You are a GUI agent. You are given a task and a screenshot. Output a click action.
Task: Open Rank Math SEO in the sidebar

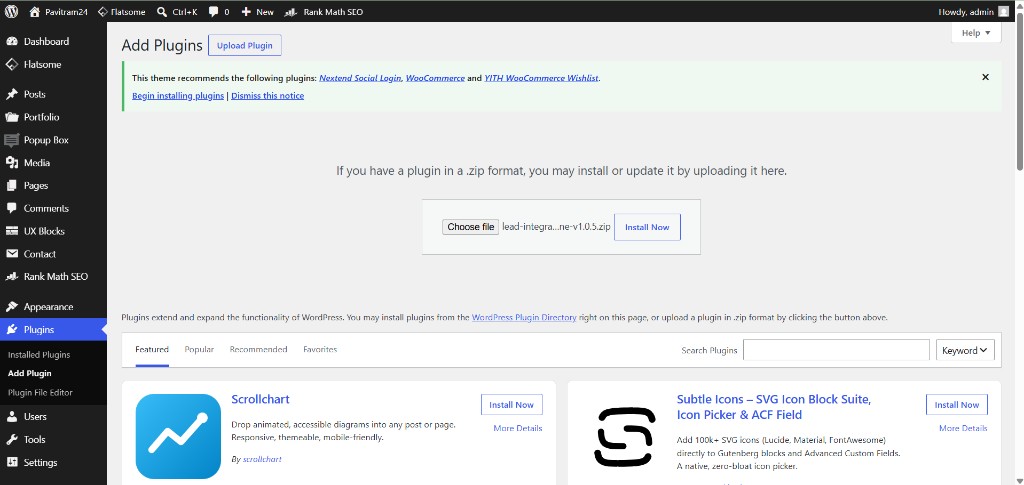[x=54, y=276]
